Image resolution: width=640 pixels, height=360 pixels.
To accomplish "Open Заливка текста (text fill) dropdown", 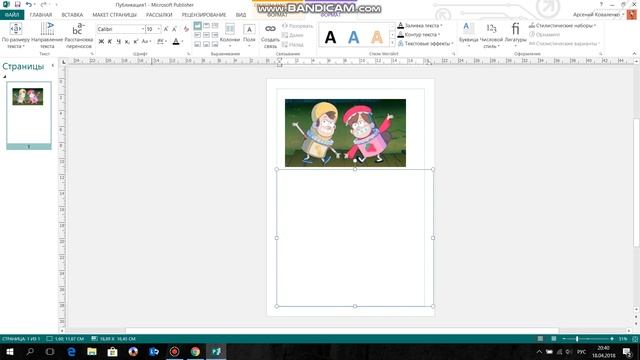I will pyautogui.click(x=420, y=25).
